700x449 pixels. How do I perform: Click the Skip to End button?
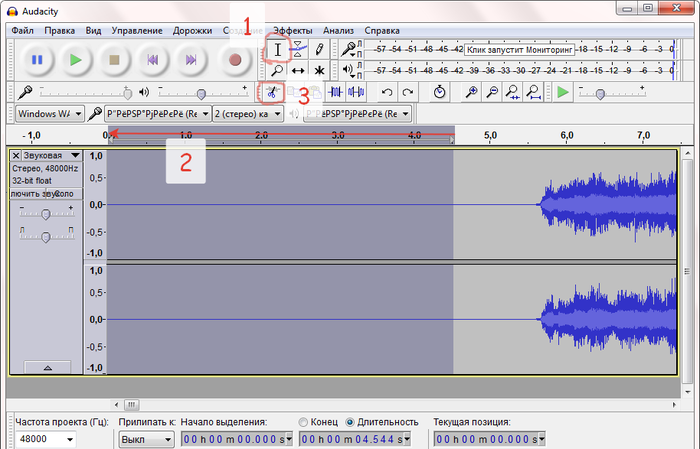point(190,60)
